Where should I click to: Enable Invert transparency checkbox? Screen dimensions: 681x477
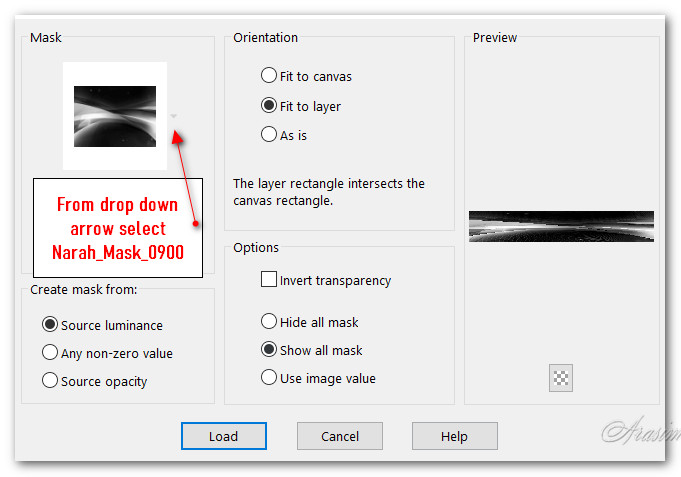[x=269, y=280]
